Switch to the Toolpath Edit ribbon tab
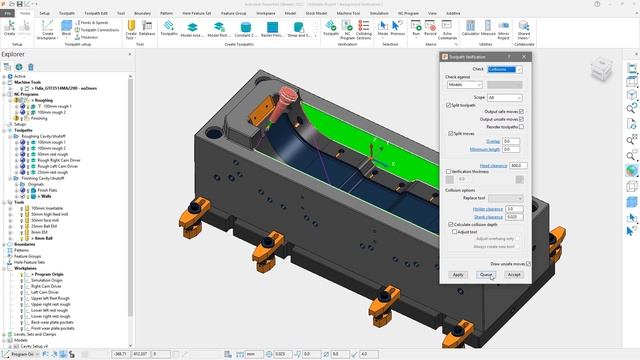Image resolution: width=640 pixels, height=360 pixels. tap(96, 13)
